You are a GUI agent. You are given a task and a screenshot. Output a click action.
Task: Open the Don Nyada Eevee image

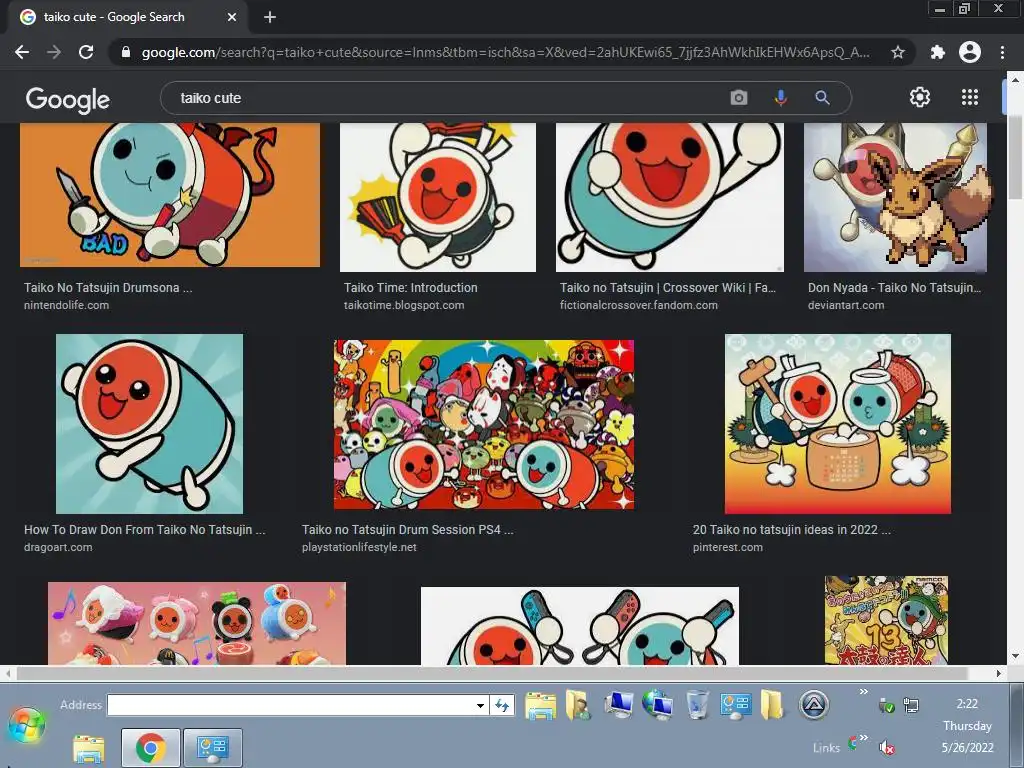(895, 197)
